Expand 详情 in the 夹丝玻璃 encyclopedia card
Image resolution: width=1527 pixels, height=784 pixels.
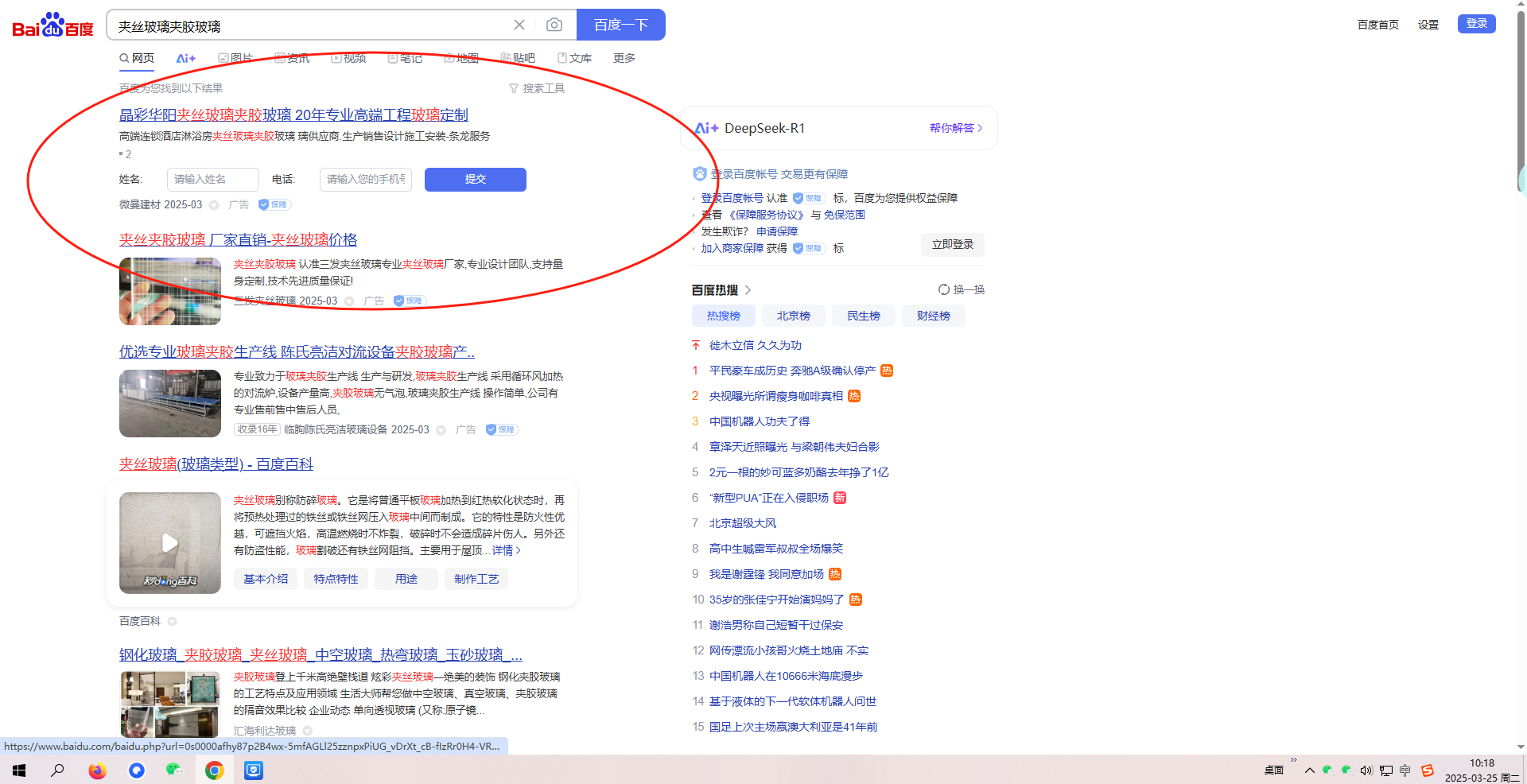click(507, 550)
